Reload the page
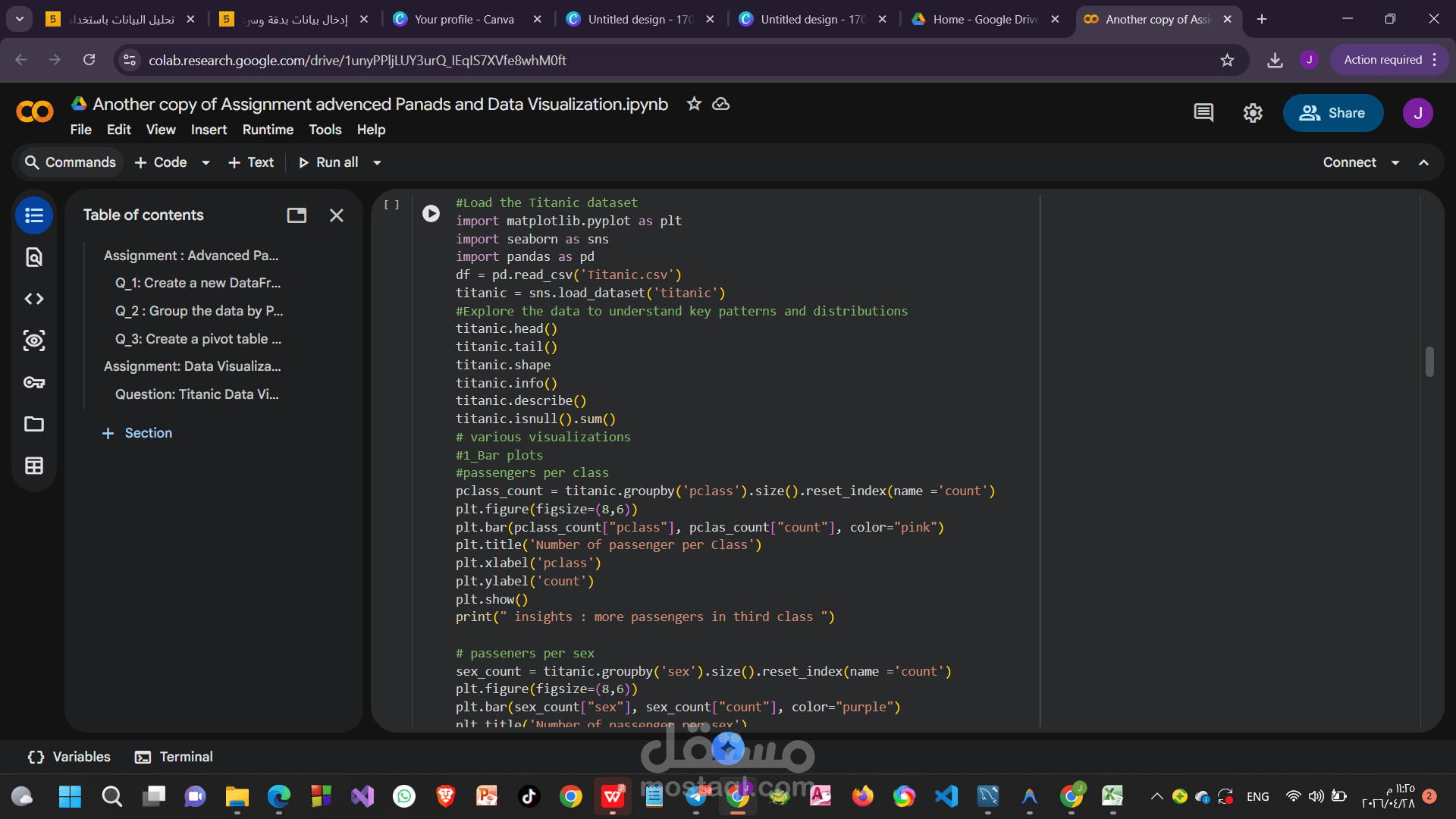The image size is (1456, 819). tap(89, 60)
